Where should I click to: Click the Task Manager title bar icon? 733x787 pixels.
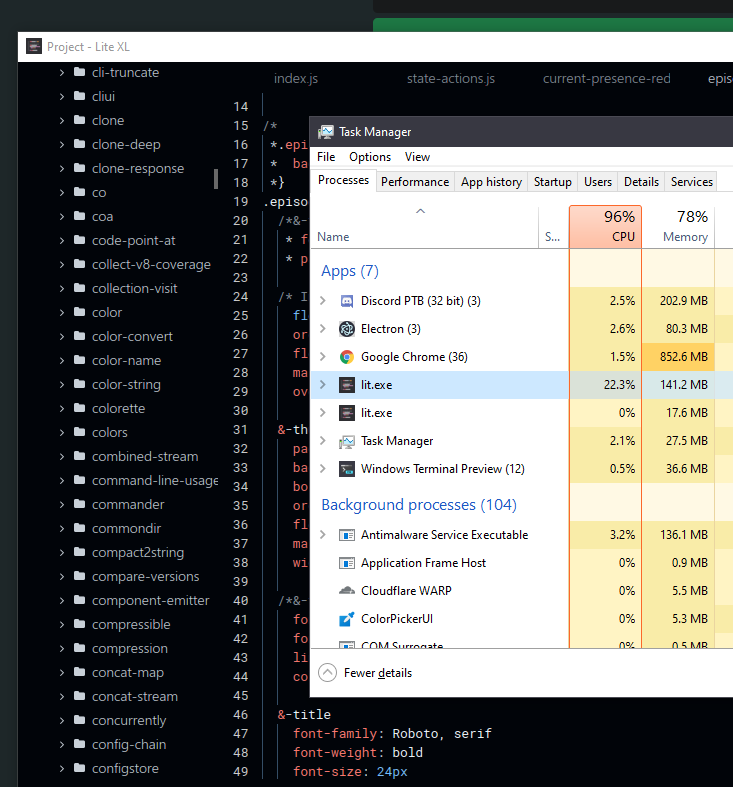pyautogui.click(x=326, y=132)
